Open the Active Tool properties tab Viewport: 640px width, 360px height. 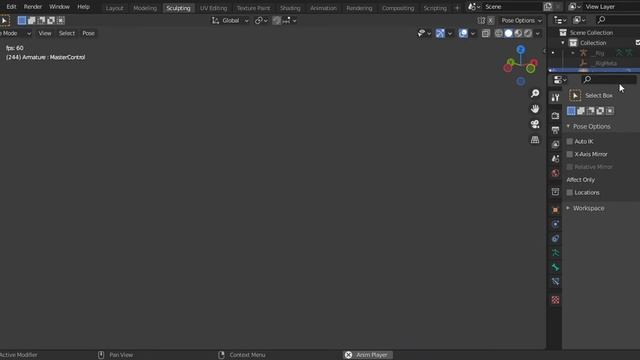[555, 98]
